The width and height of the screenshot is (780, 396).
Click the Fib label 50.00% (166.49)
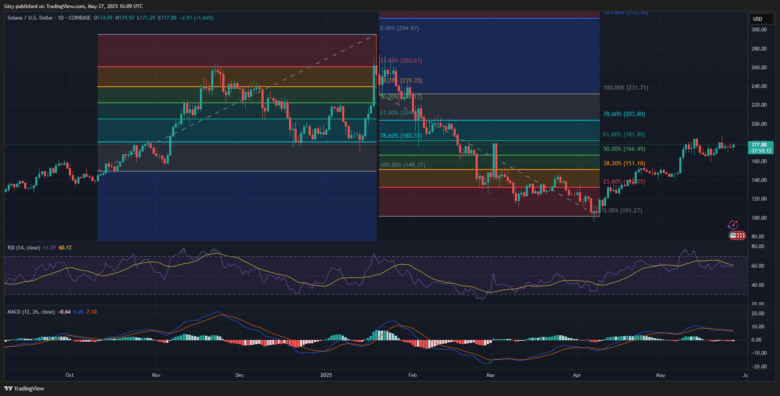coord(624,149)
